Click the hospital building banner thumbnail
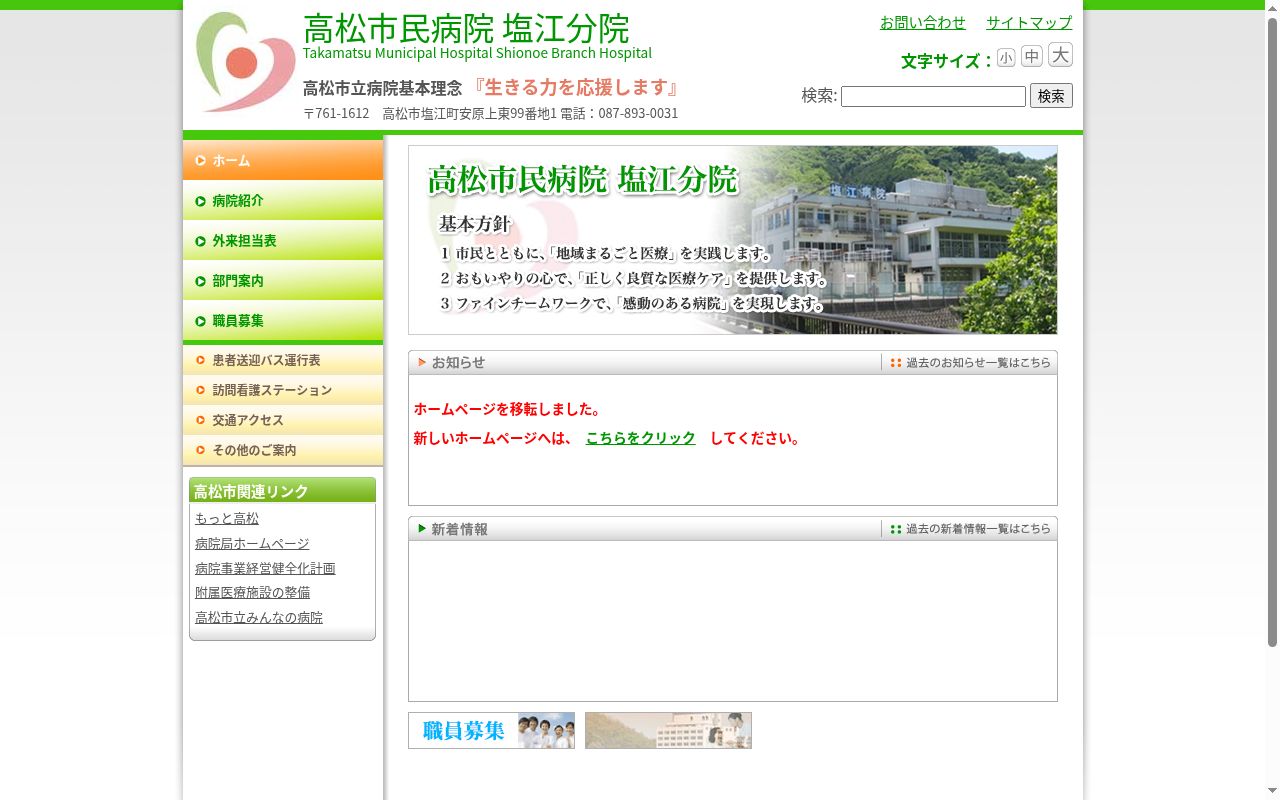 668,730
